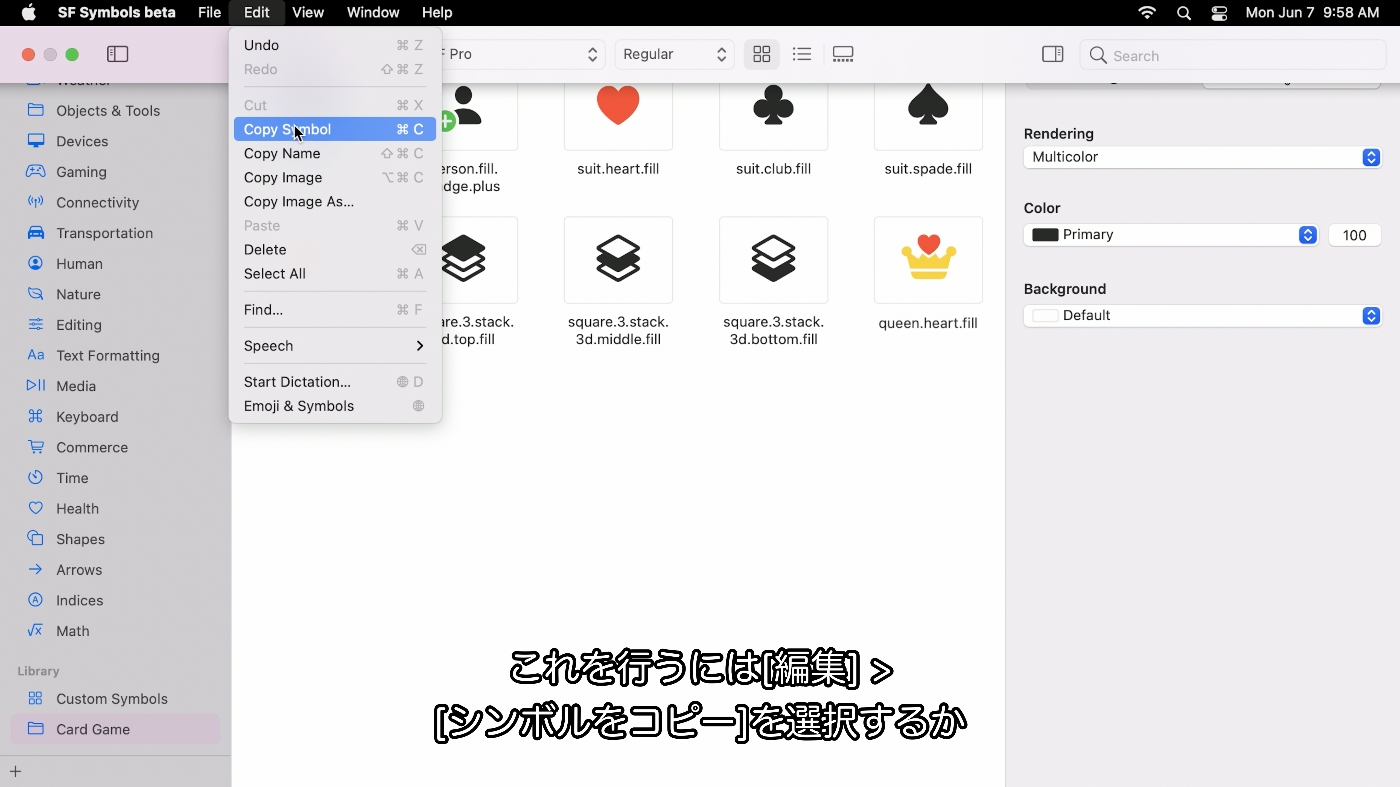
Task: Choose Copy Symbol from Edit menu
Action: (x=335, y=129)
